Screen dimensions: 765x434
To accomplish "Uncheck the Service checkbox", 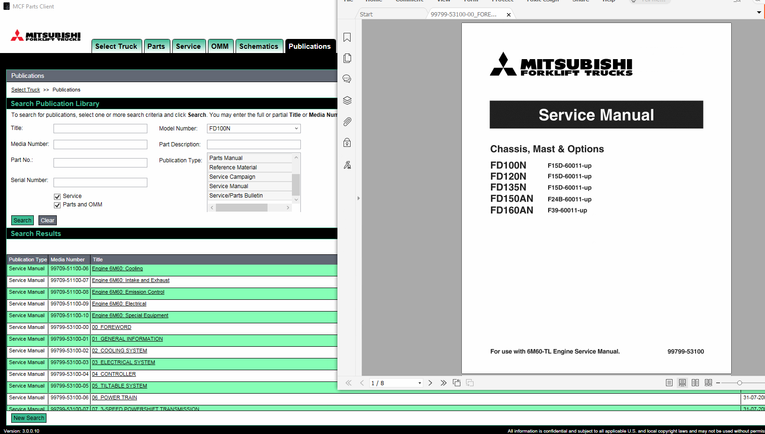I will tap(58, 196).
